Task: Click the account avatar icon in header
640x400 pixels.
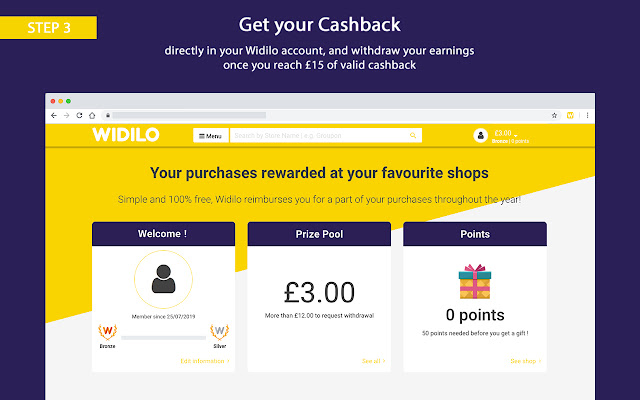Action: point(480,135)
